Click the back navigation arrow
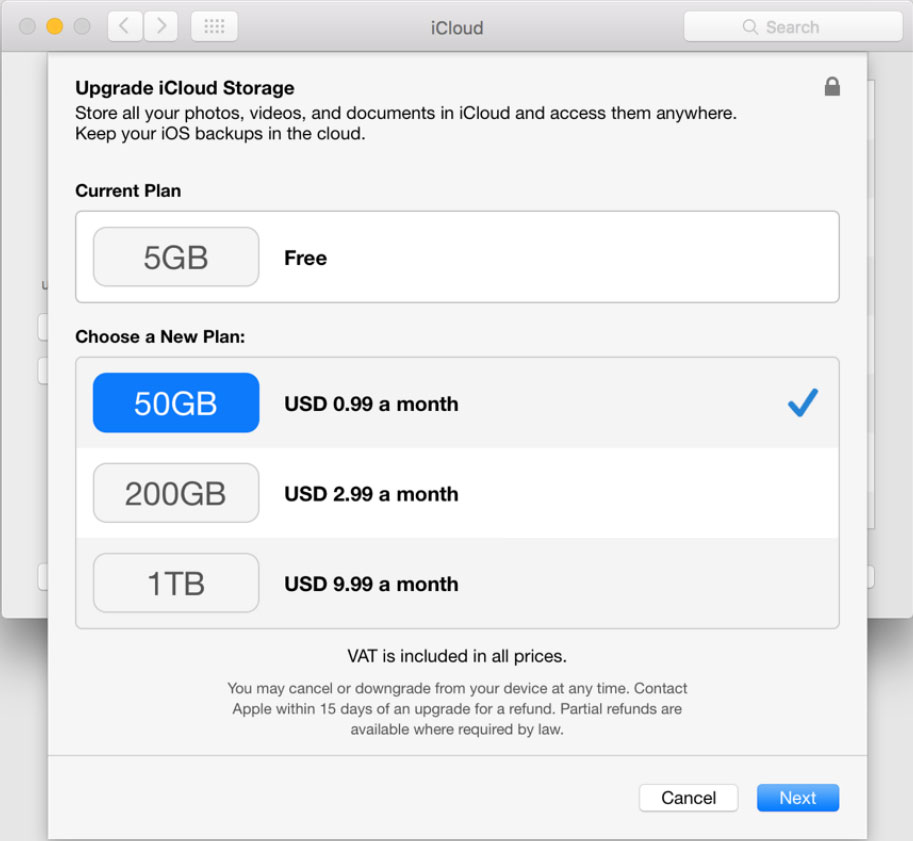 (124, 26)
